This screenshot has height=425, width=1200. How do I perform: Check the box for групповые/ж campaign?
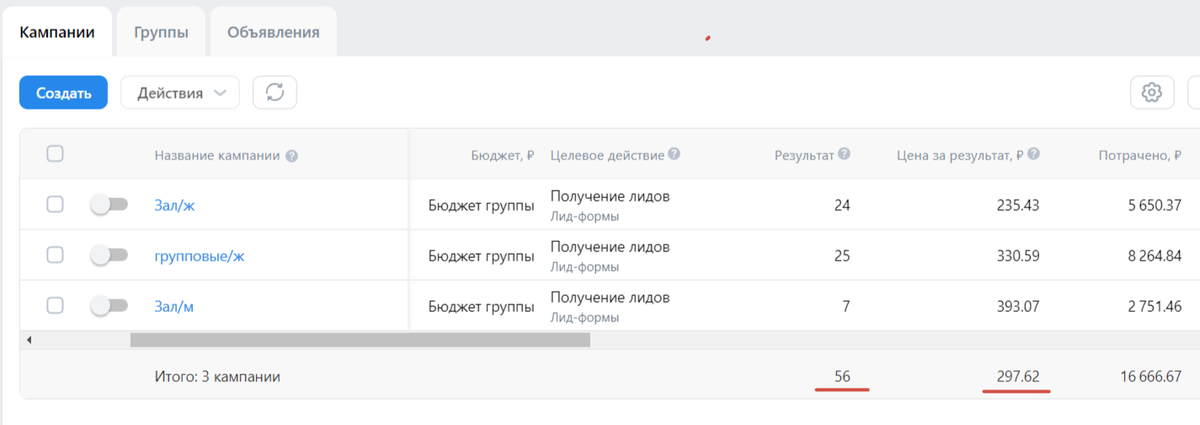[x=56, y=255]
